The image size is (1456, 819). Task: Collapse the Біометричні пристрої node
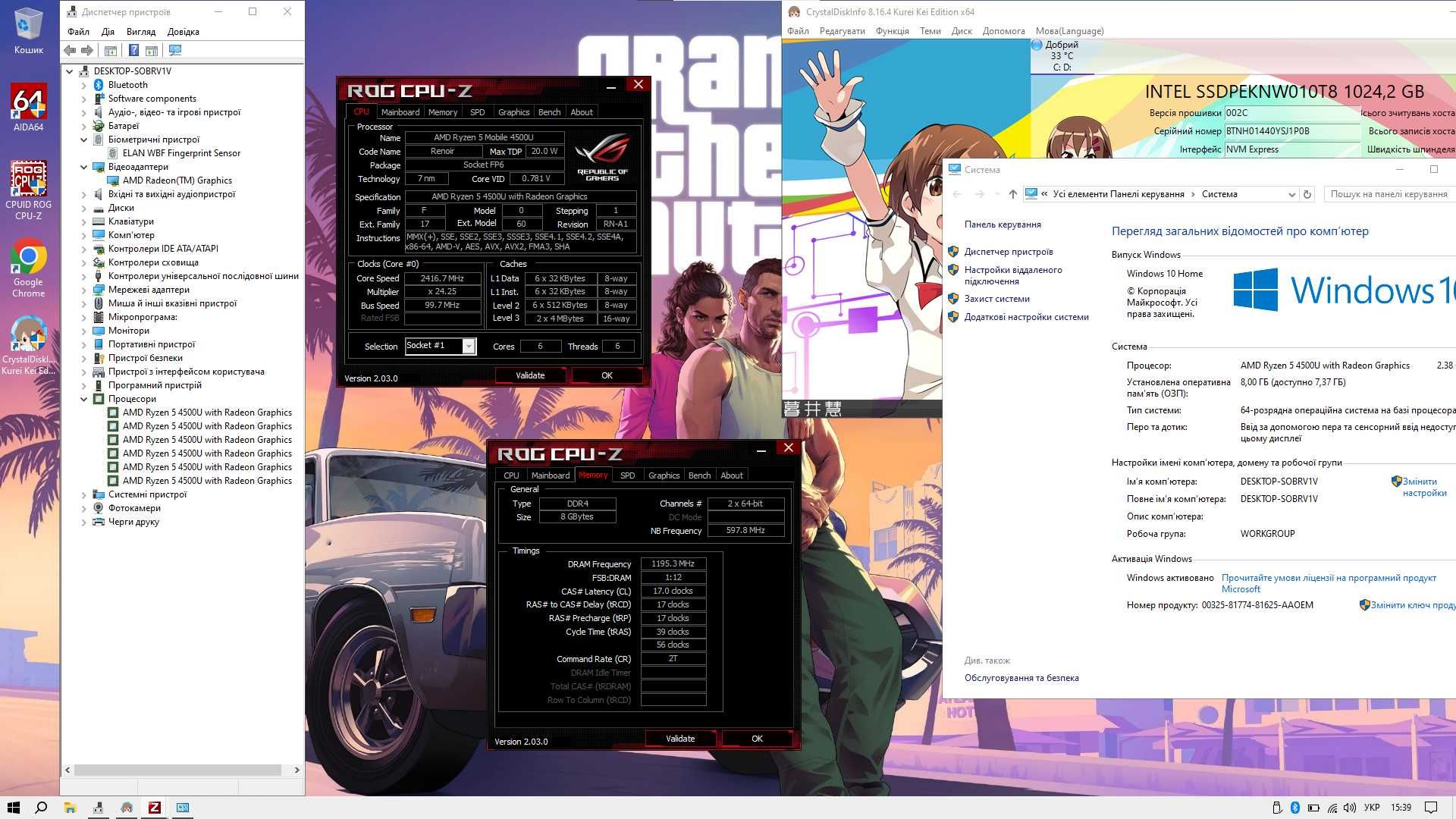point(84,140)
